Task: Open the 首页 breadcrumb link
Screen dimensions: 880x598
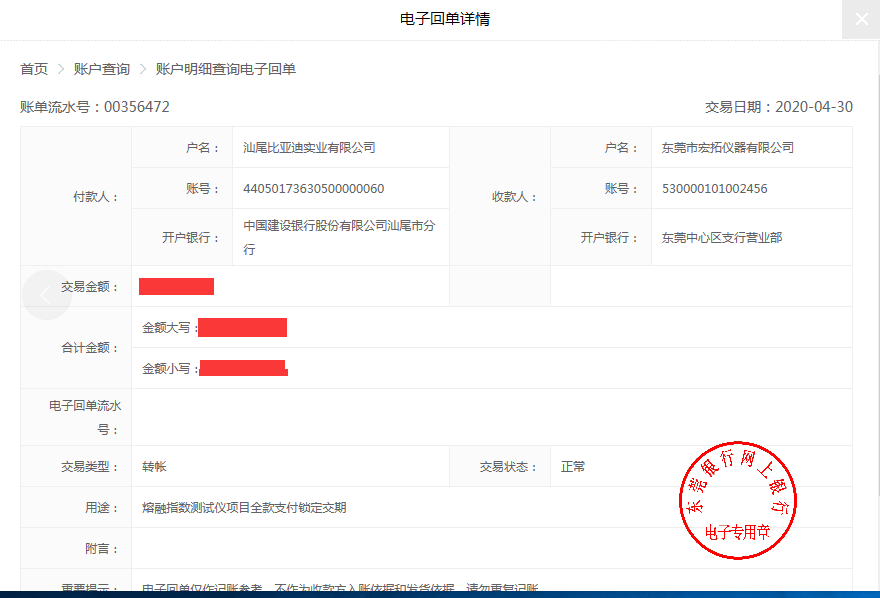Action: [34, 69]
